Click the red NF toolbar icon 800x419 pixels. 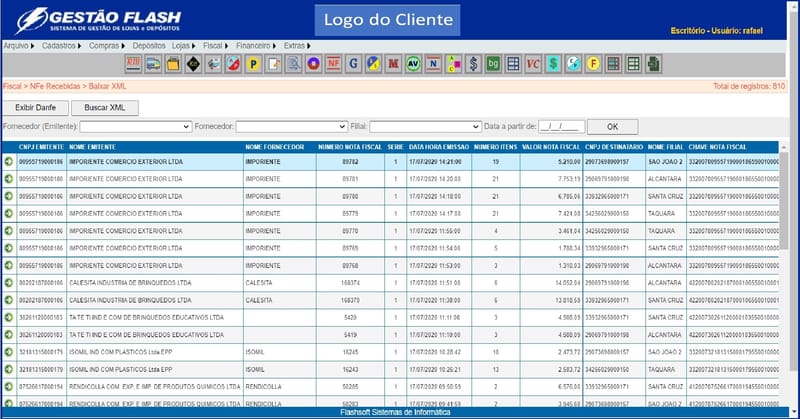coord(333,64)
